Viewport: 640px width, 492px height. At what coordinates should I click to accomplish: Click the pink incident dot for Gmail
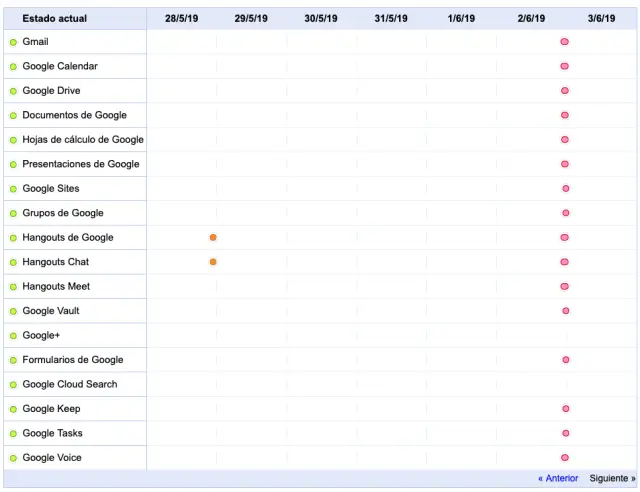point(564,42)
